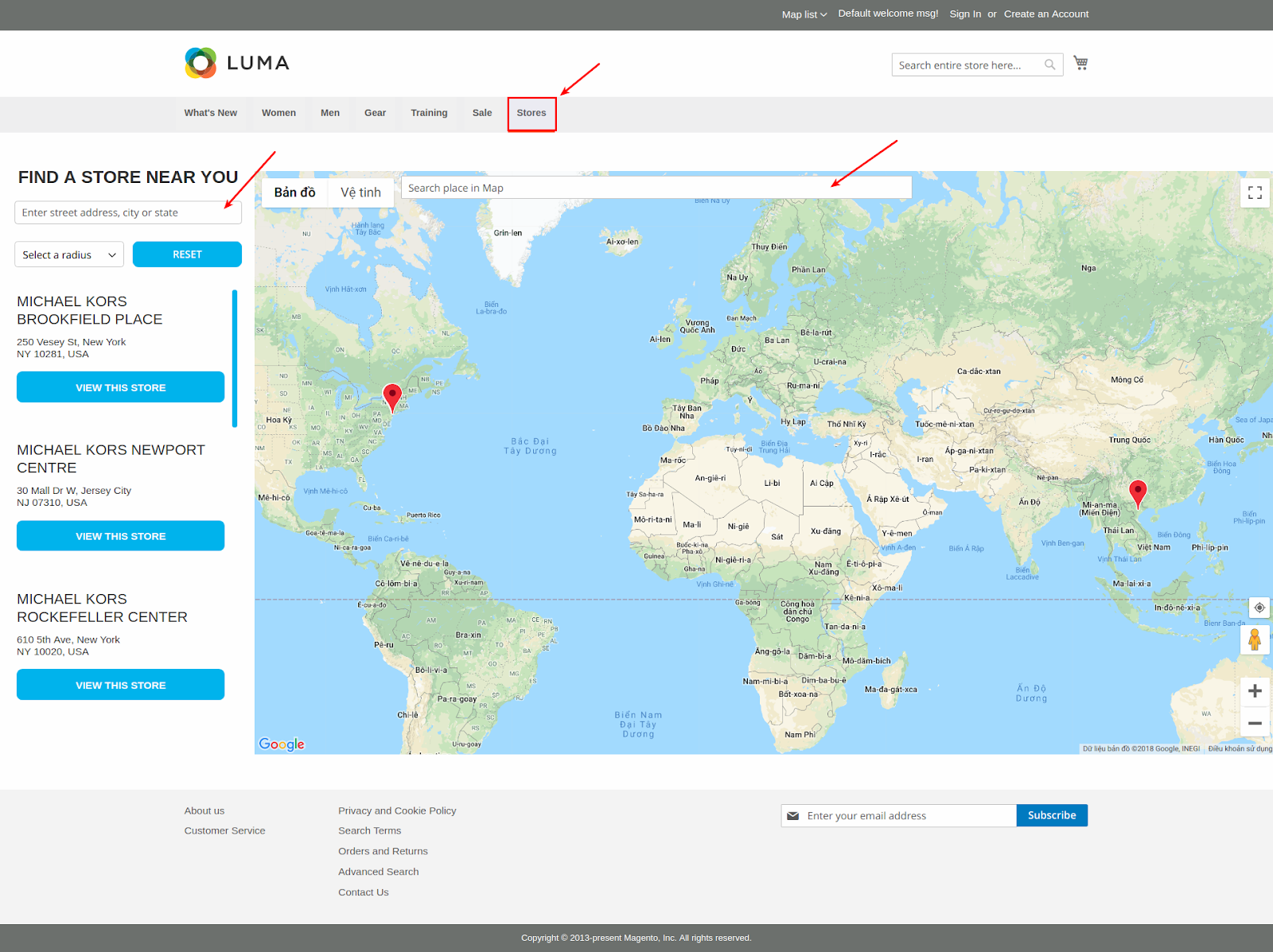Click the Google logo on the map
1273x952 pixels.
click(x=282, y=744)
